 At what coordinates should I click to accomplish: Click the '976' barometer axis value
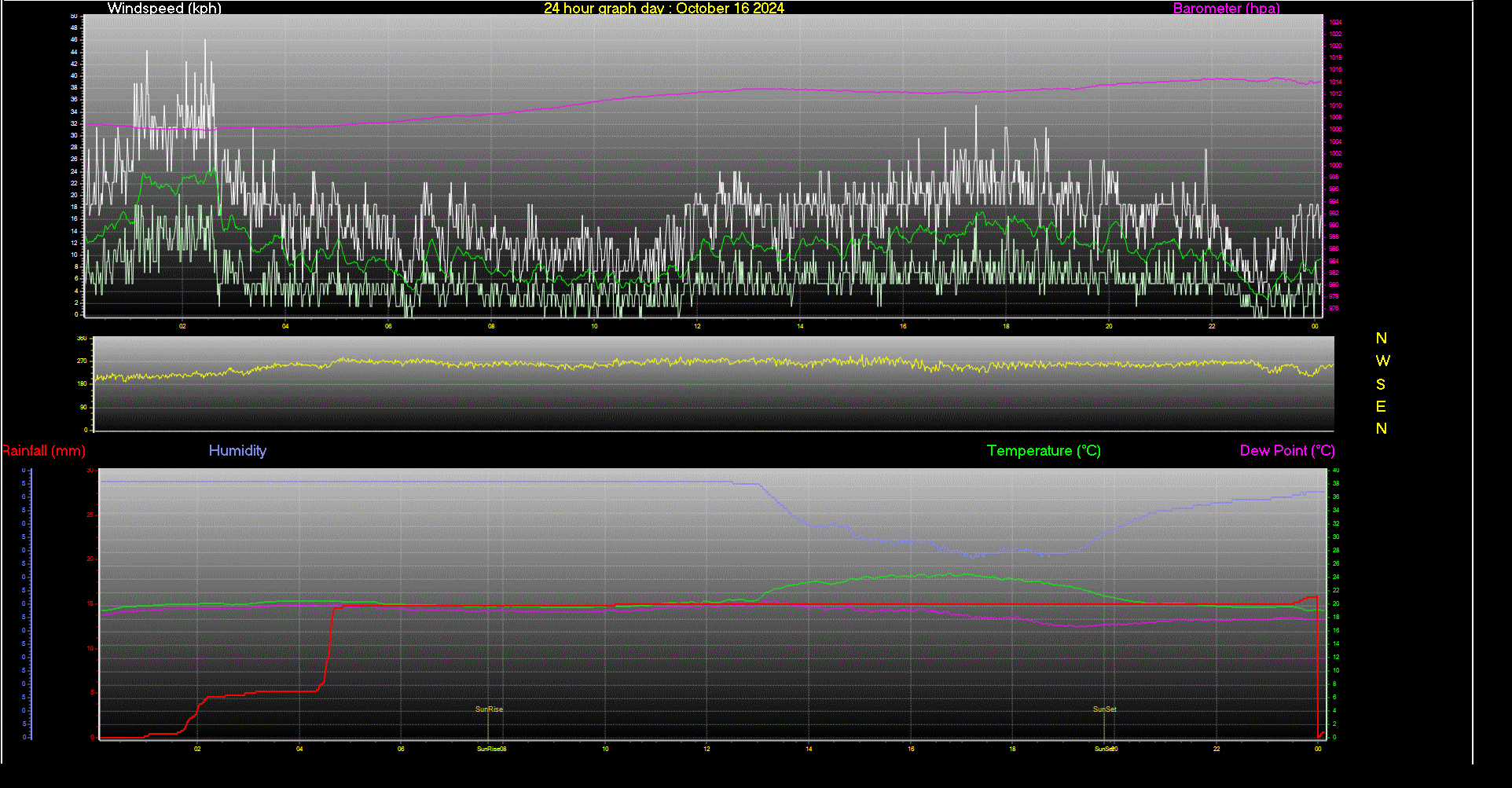pyautogui.click(x=1334, y=309)
